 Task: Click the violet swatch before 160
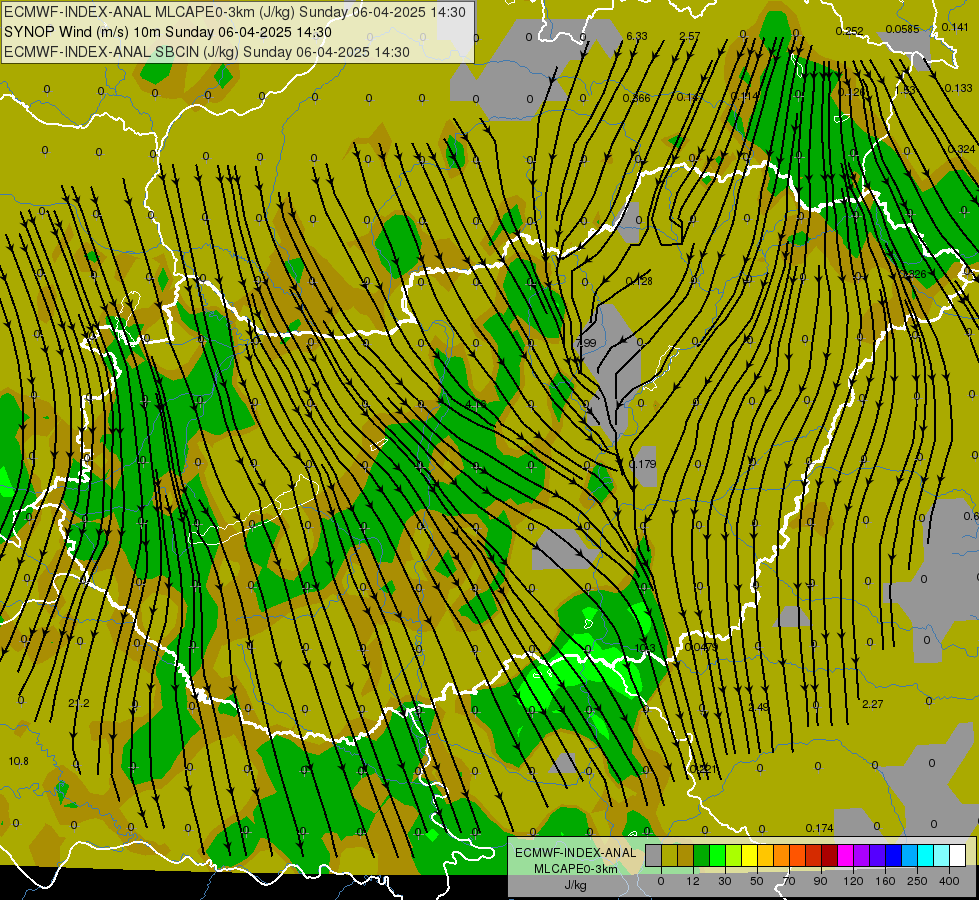(x=878, y=856)
